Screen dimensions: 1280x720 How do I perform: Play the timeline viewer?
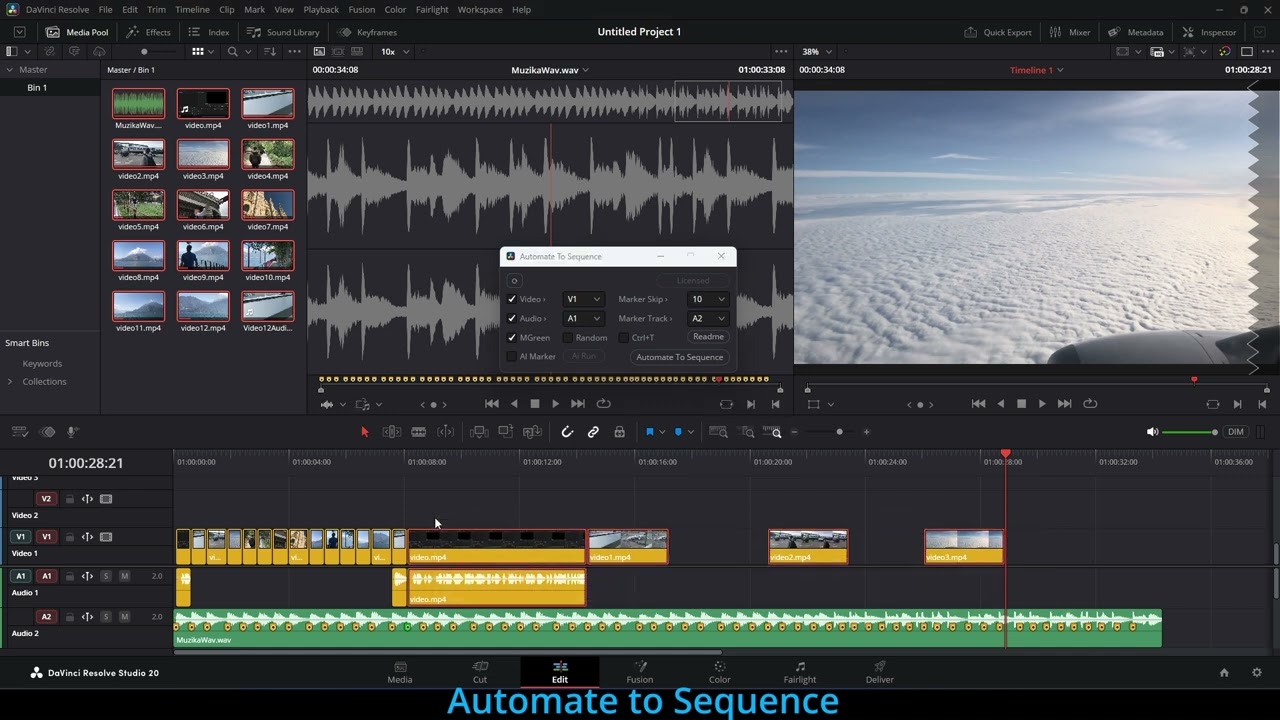pos(1042,404)
